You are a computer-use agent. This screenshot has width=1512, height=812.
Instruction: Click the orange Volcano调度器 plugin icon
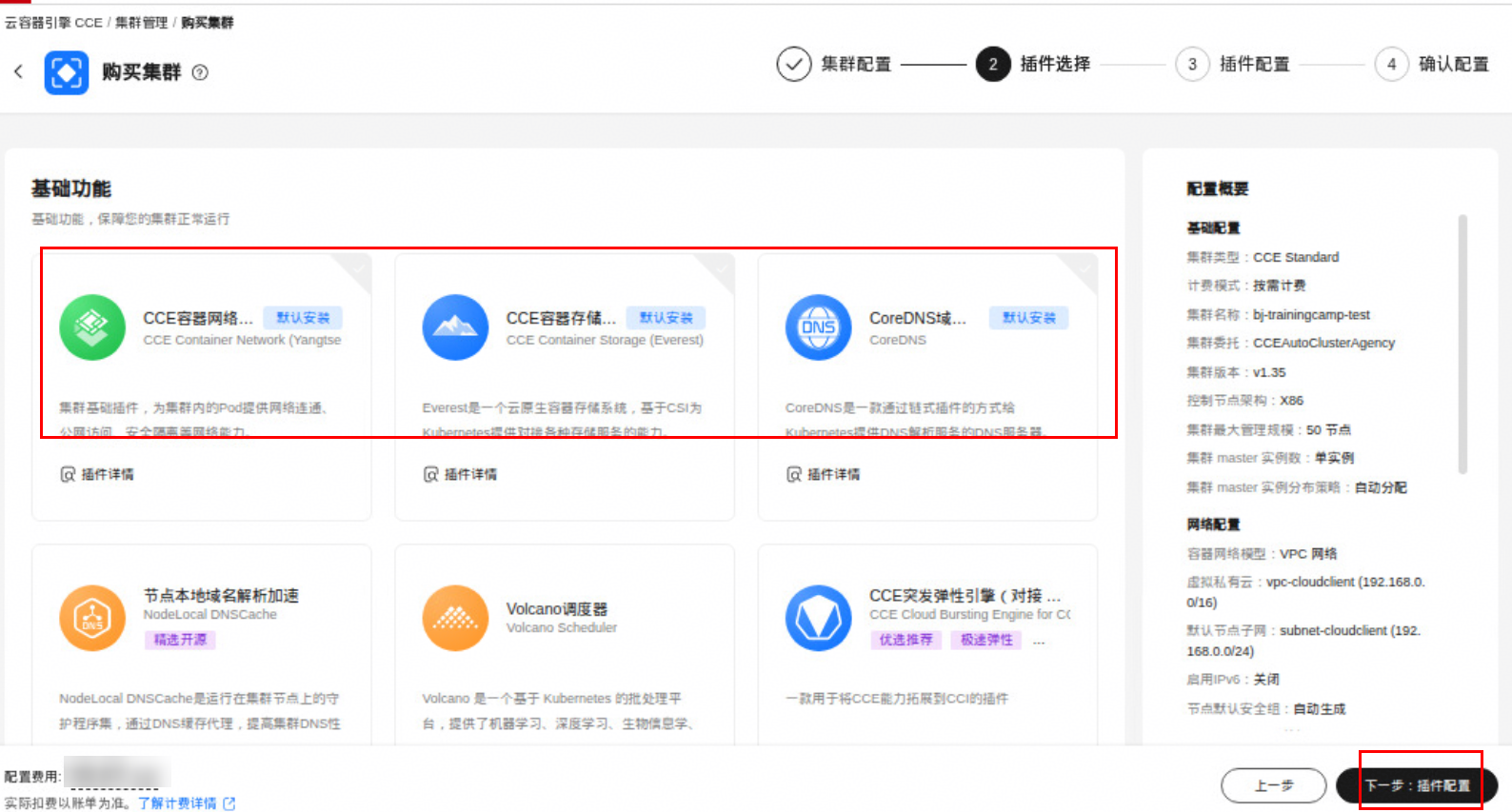[x=455, y=618]
